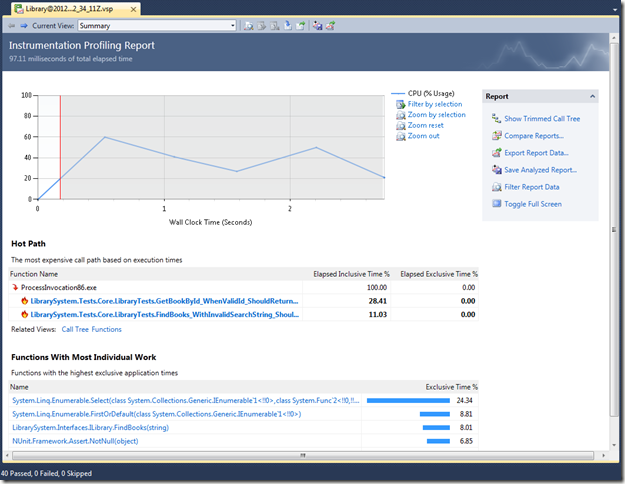
Task: Open Show Trimmed Call Tree link
Action: point(542,119)
